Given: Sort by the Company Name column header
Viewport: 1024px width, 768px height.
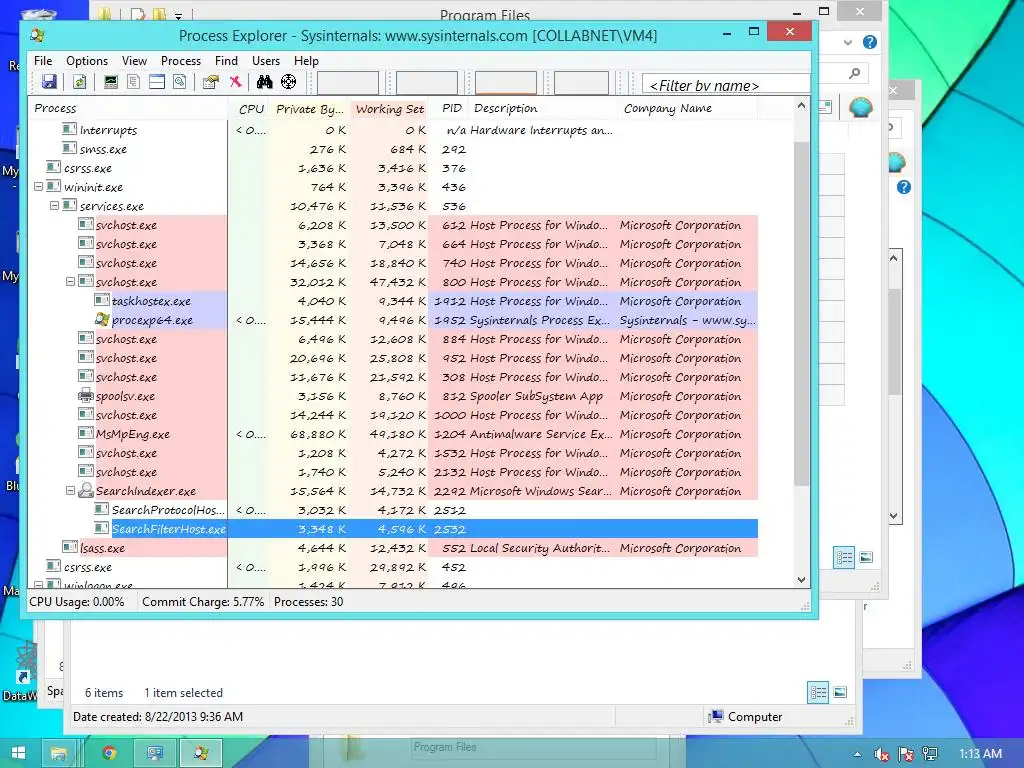Looking at the screenshot, I should click(687, 108).
